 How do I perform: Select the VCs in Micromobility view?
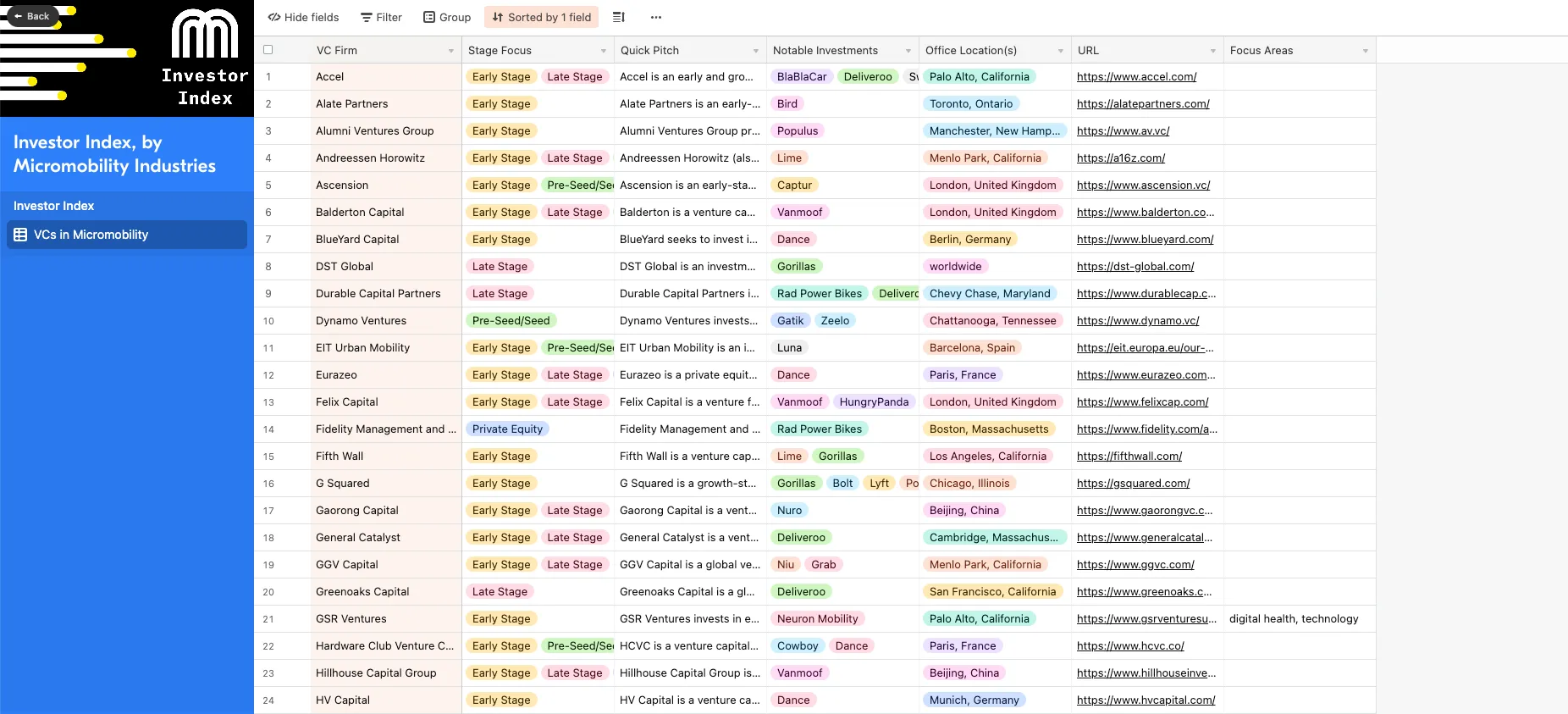(x=127, y=235)
